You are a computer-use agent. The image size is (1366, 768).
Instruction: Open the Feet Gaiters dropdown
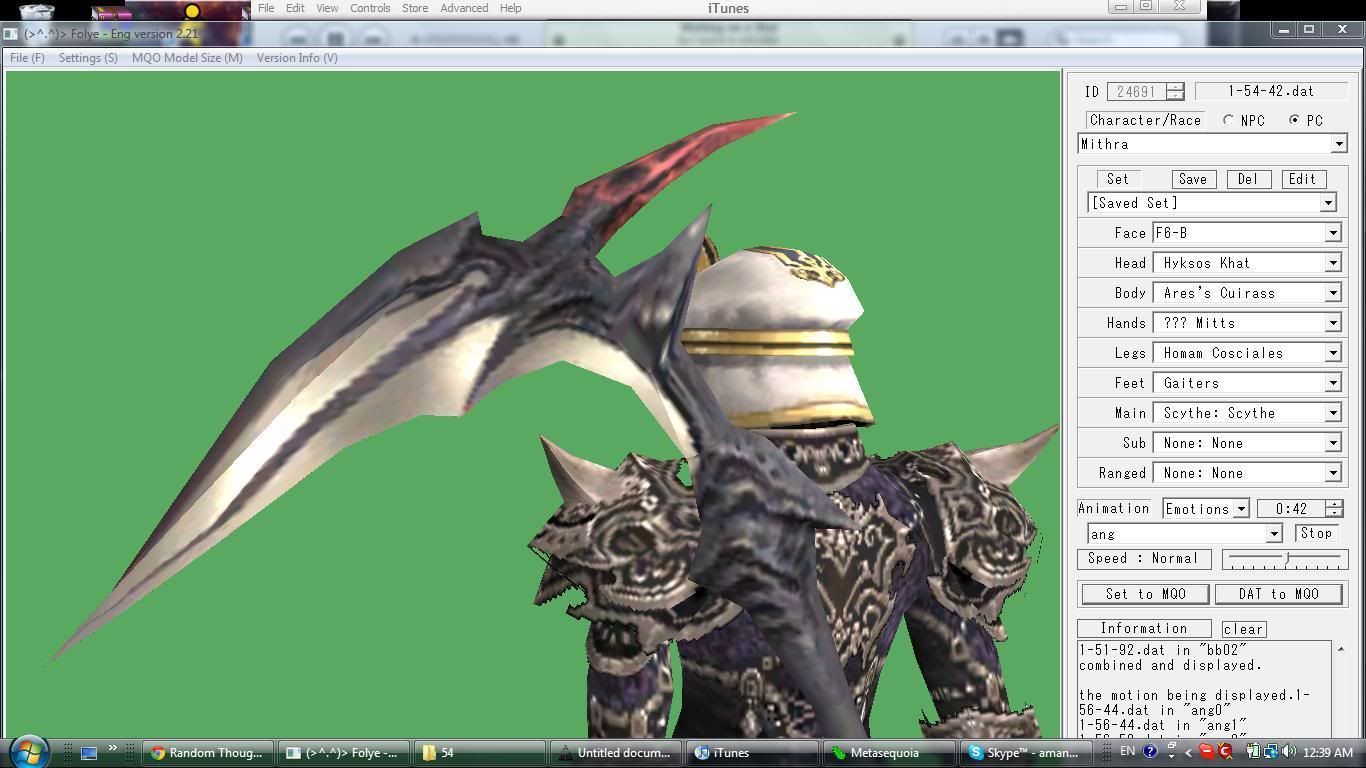click(1332, 383)
